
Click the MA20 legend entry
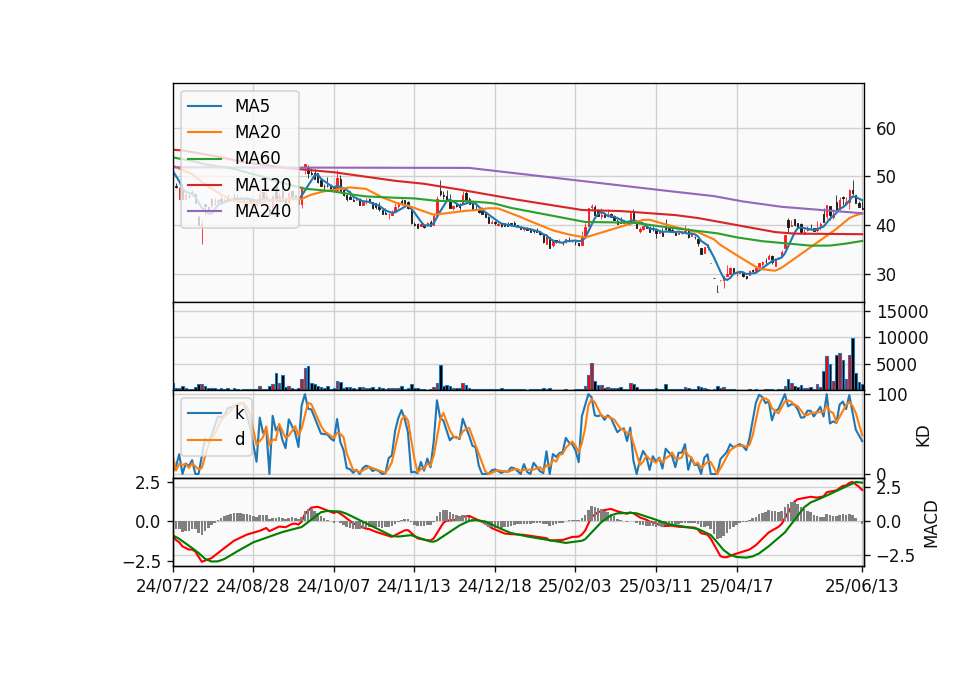(x=234, y=132)
